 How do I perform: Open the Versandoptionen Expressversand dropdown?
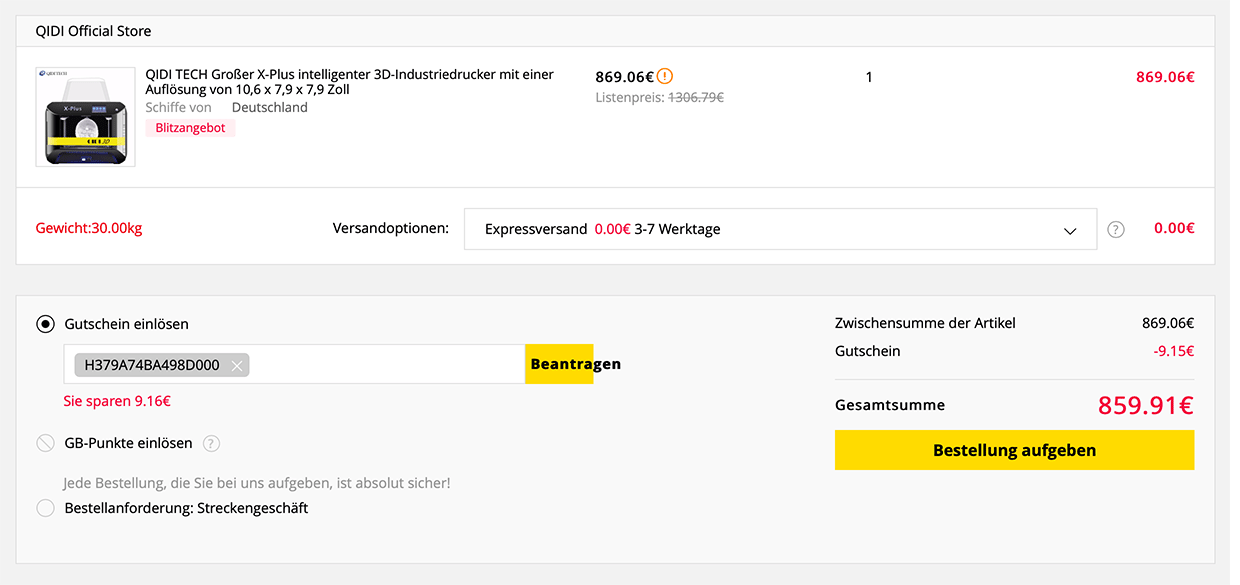point(780,229)
